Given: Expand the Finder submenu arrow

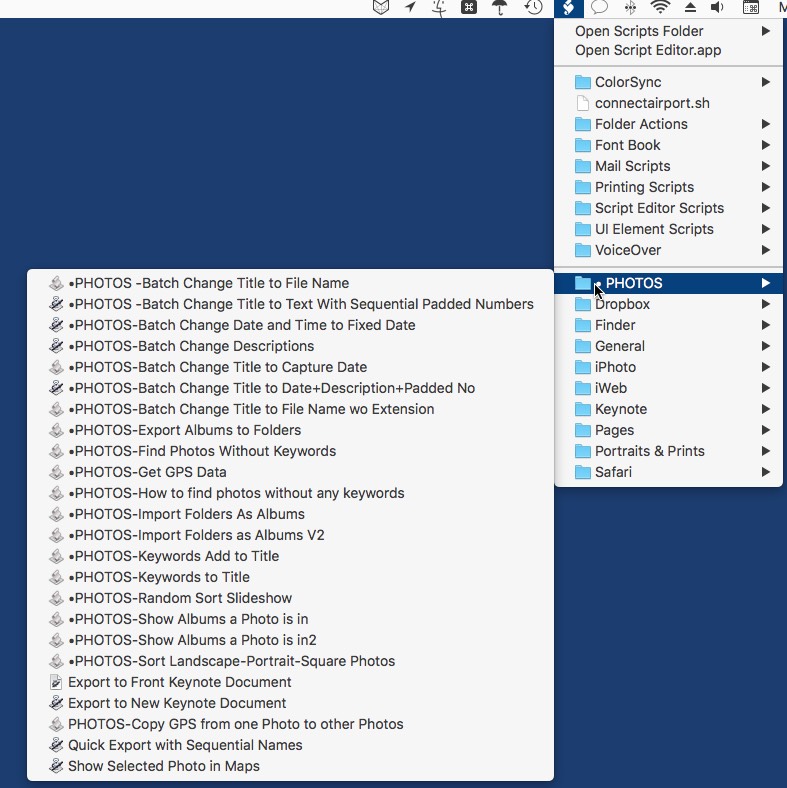Looking at the screenshot, I should tap(765, 325).
